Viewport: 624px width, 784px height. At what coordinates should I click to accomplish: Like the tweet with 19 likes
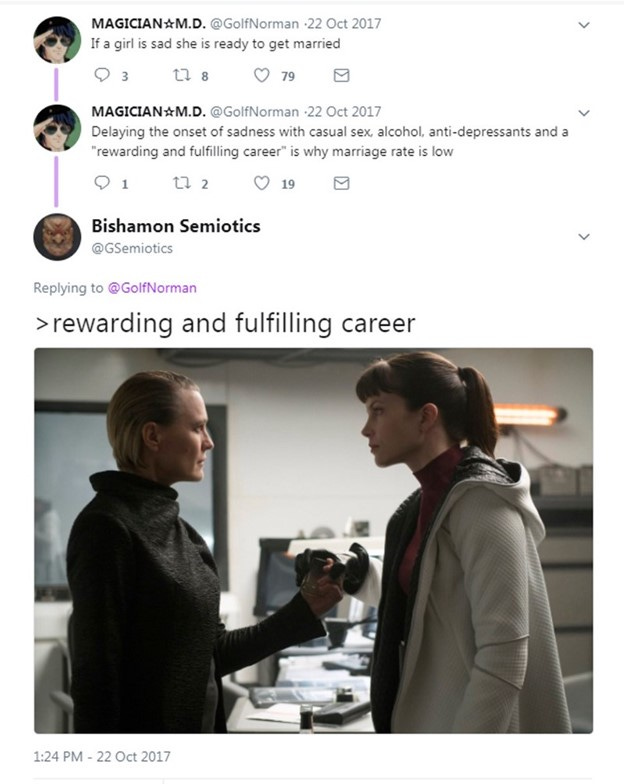(x=262, y=183)
